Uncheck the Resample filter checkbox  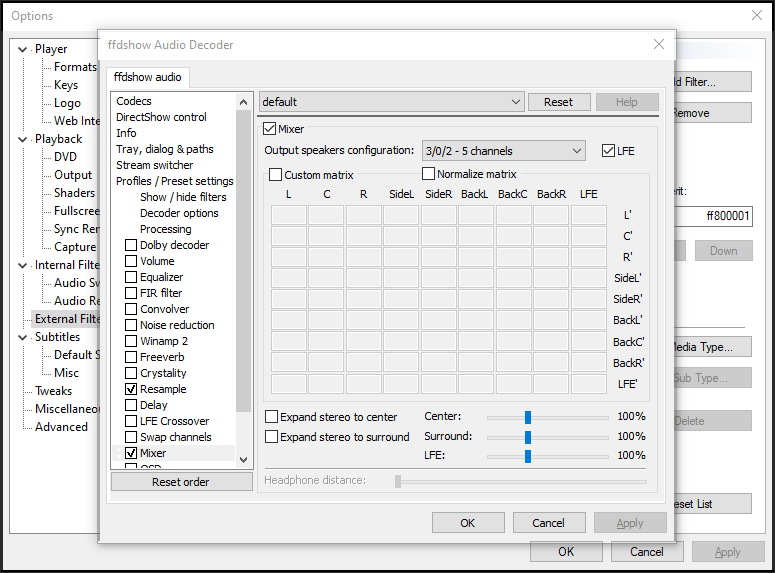coord(131,389)
